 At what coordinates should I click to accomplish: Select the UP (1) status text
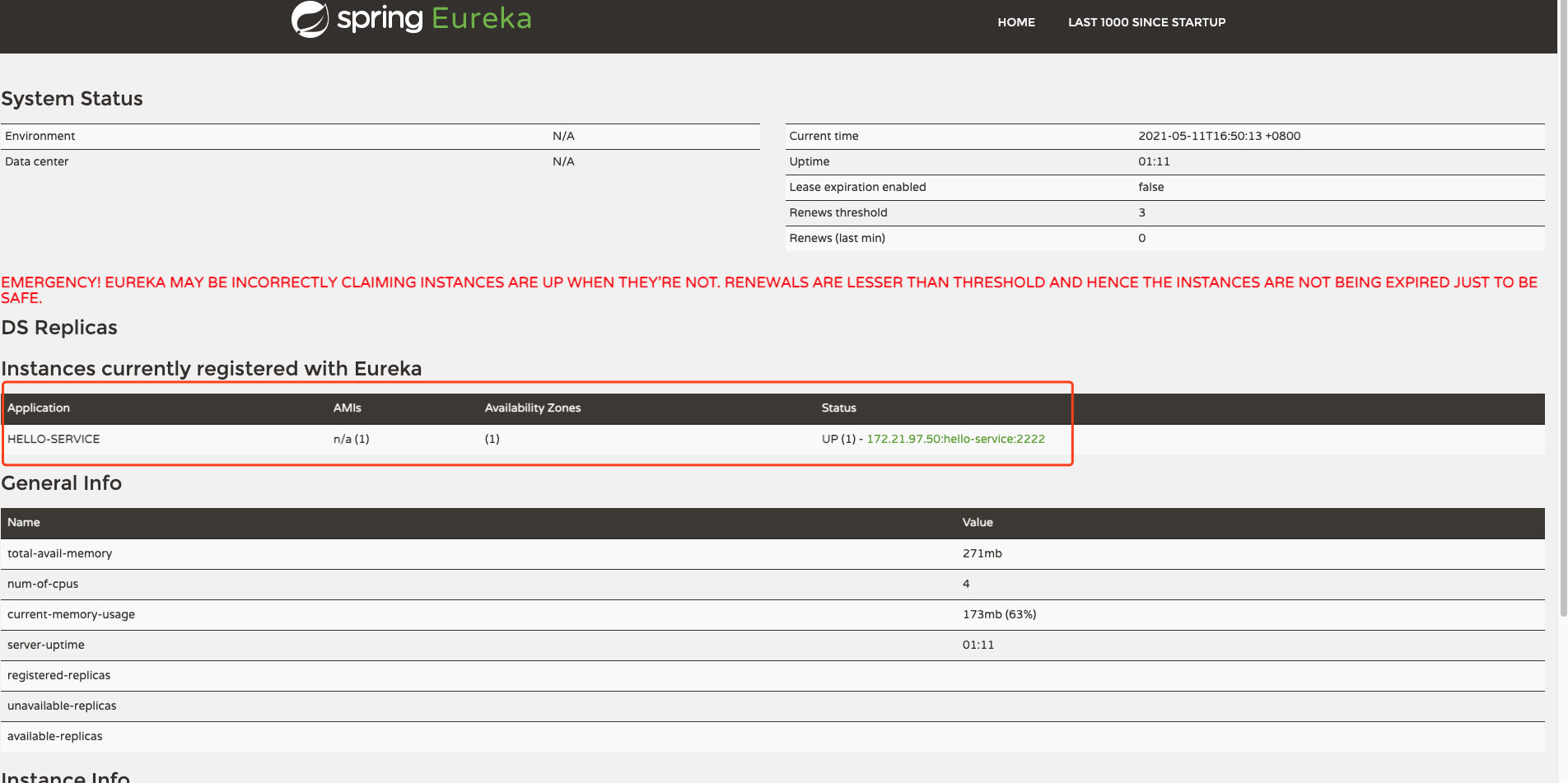pyautogui.click(x=838, y=439)
